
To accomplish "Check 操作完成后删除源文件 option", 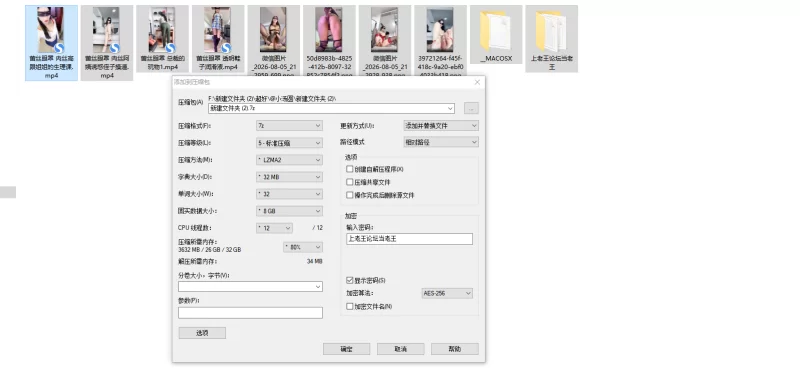I will point(349,195).
